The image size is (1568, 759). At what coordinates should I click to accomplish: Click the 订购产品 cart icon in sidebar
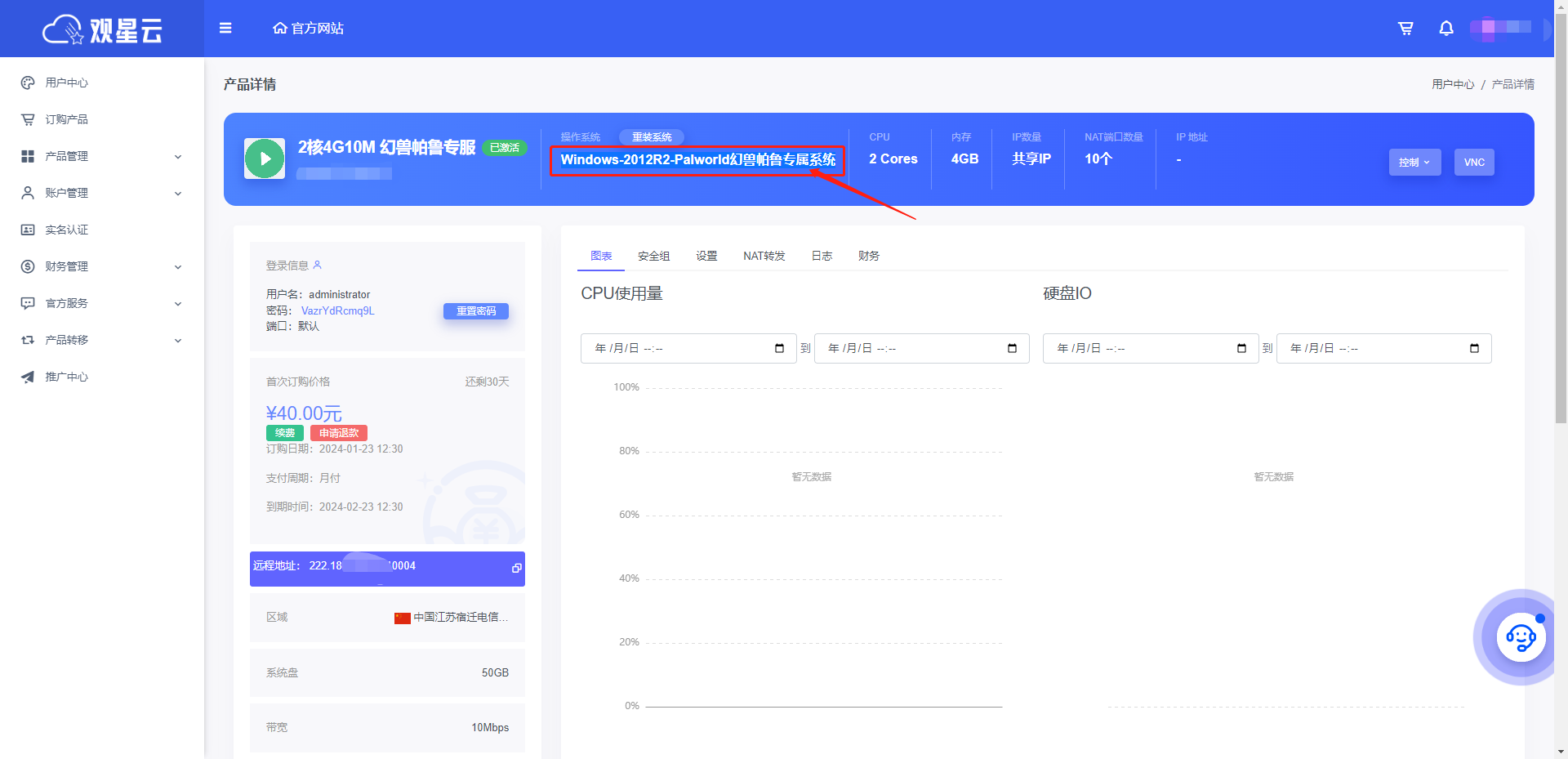tap(28, 119)
